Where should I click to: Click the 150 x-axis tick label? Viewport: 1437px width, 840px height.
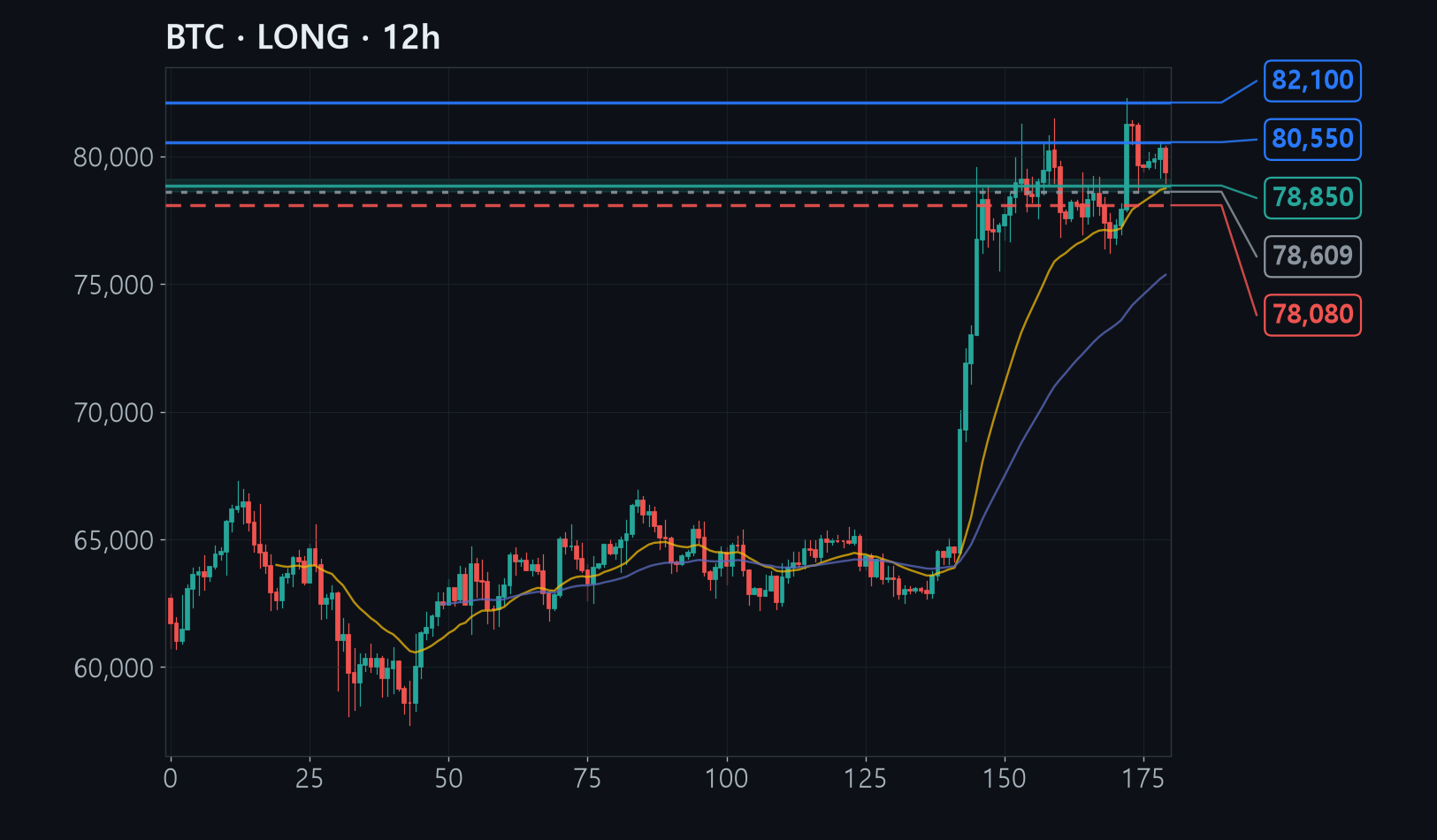pos(1005,779)
